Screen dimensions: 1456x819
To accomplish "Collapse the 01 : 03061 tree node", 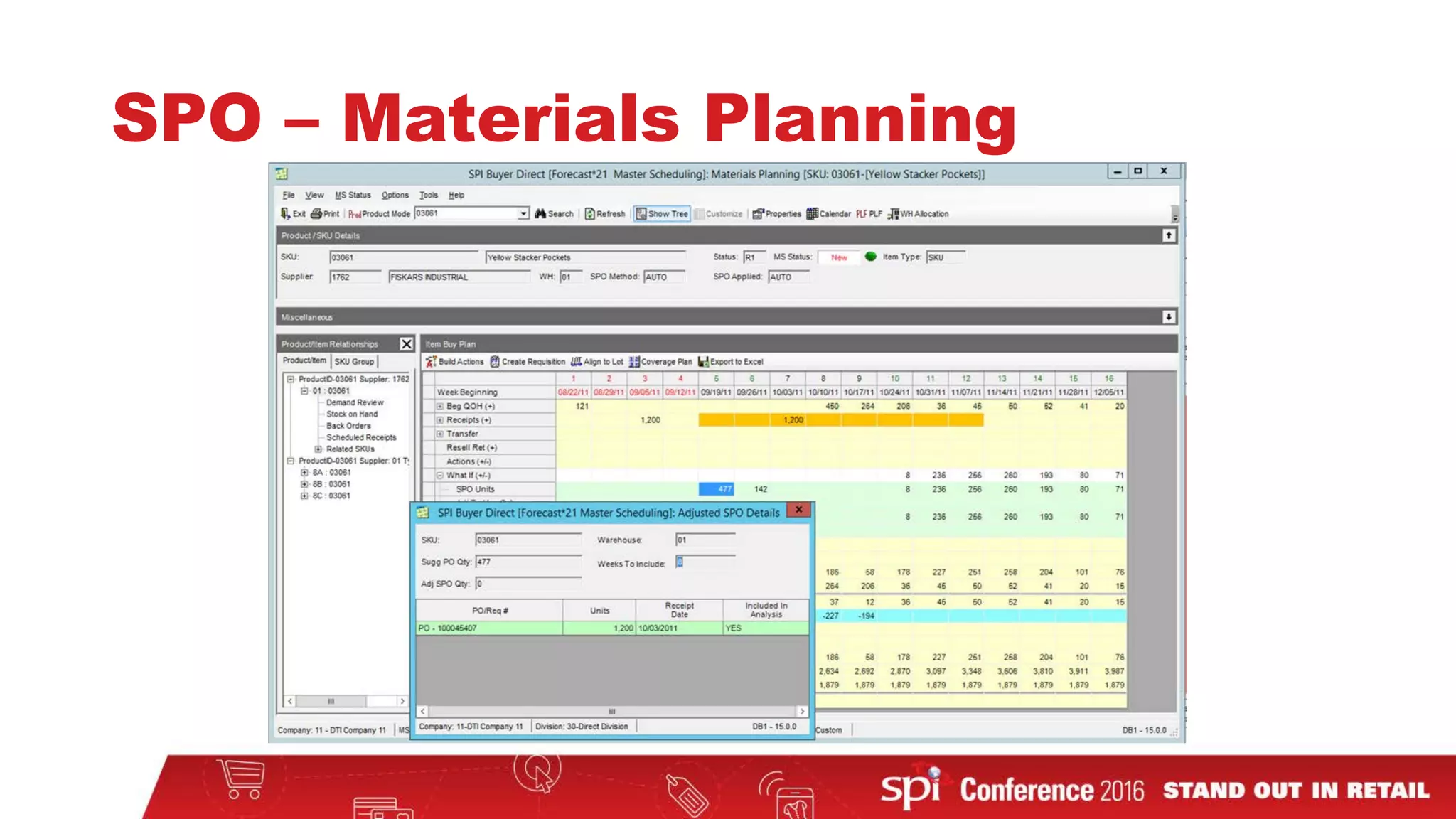I will 304,391.
